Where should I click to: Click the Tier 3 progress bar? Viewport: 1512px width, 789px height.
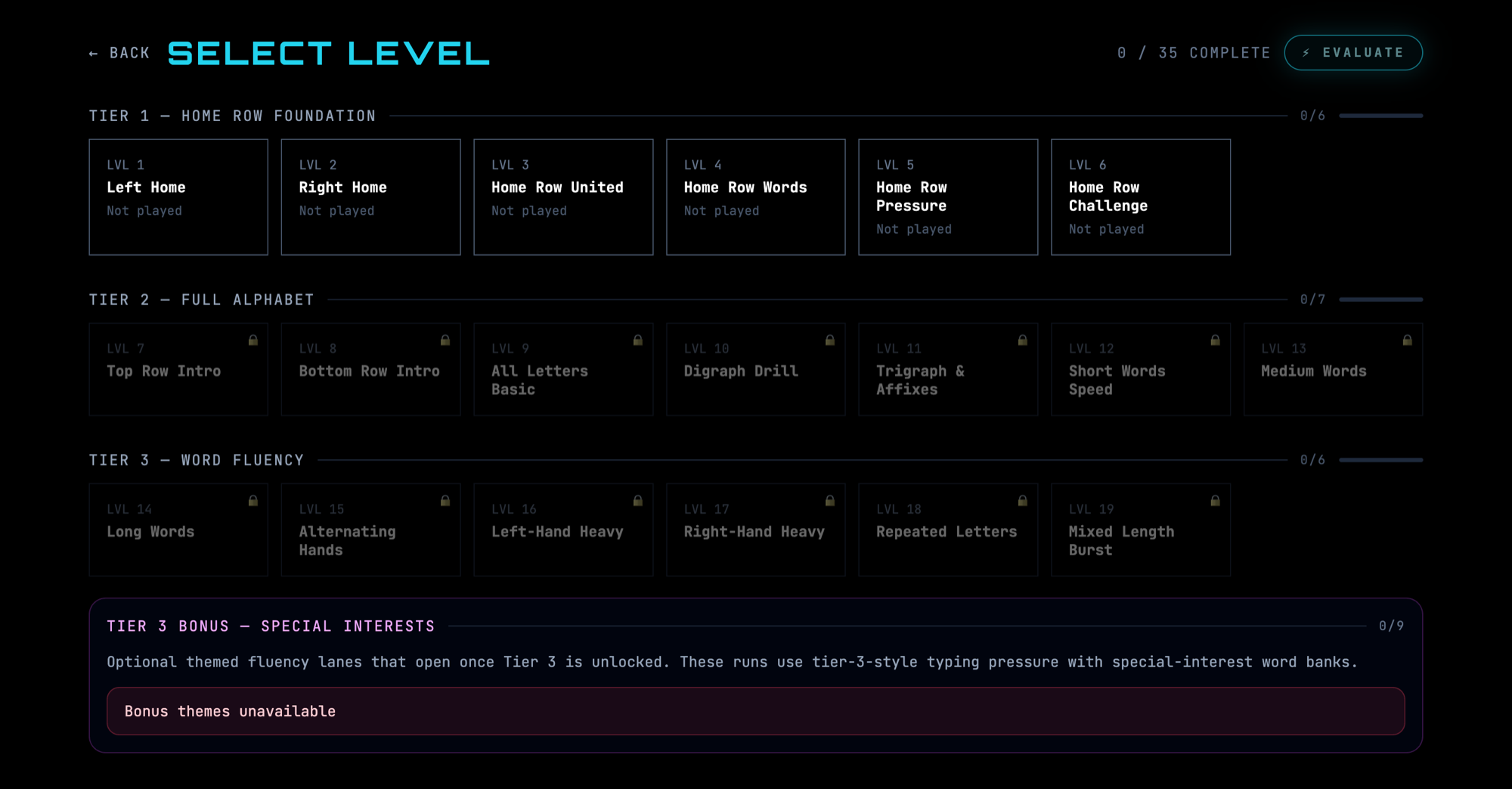coord(1380,460)
